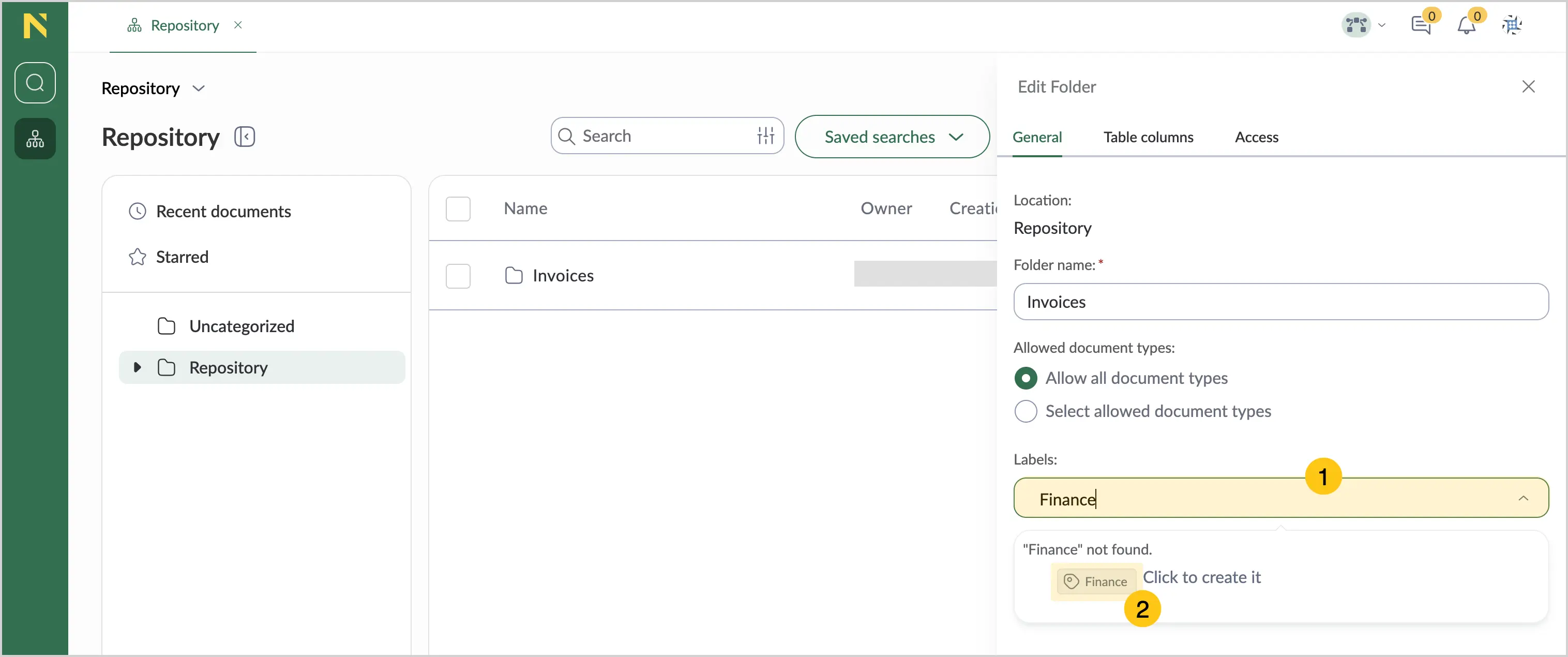Screen dimensions: 1568x657
Task: Switch to the General tab
Action: 1037,137
